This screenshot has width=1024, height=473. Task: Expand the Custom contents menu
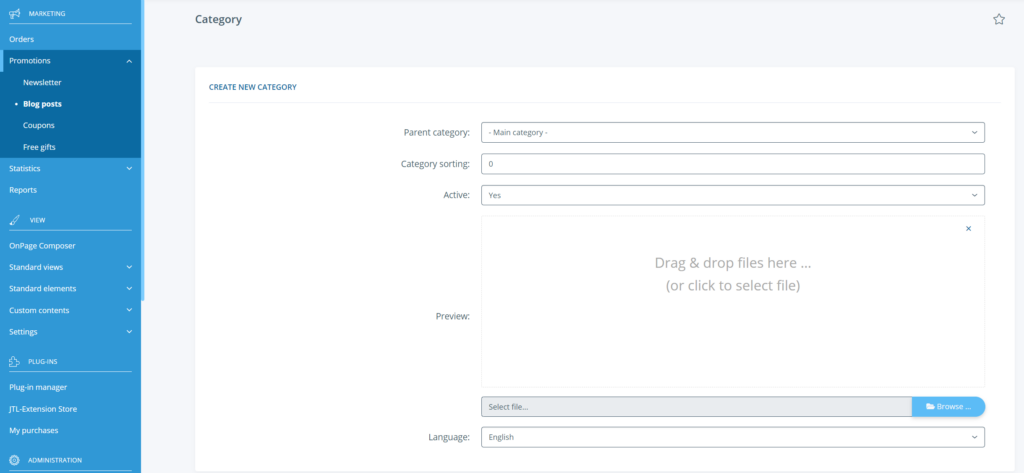129,310
